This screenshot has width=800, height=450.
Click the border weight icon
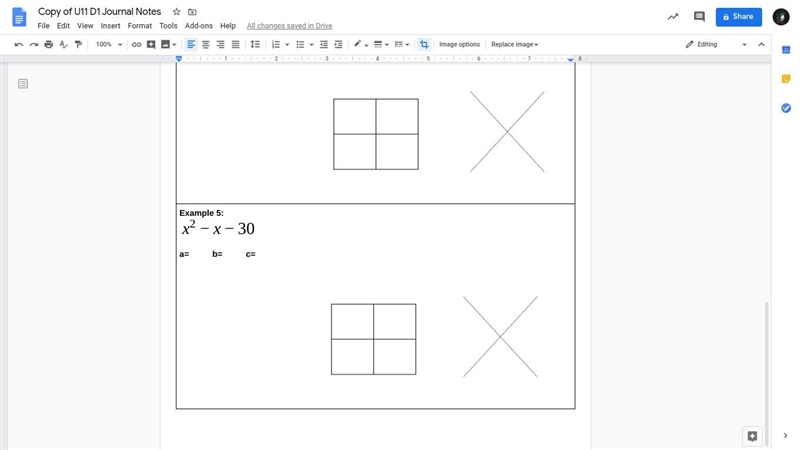point(378,44)
